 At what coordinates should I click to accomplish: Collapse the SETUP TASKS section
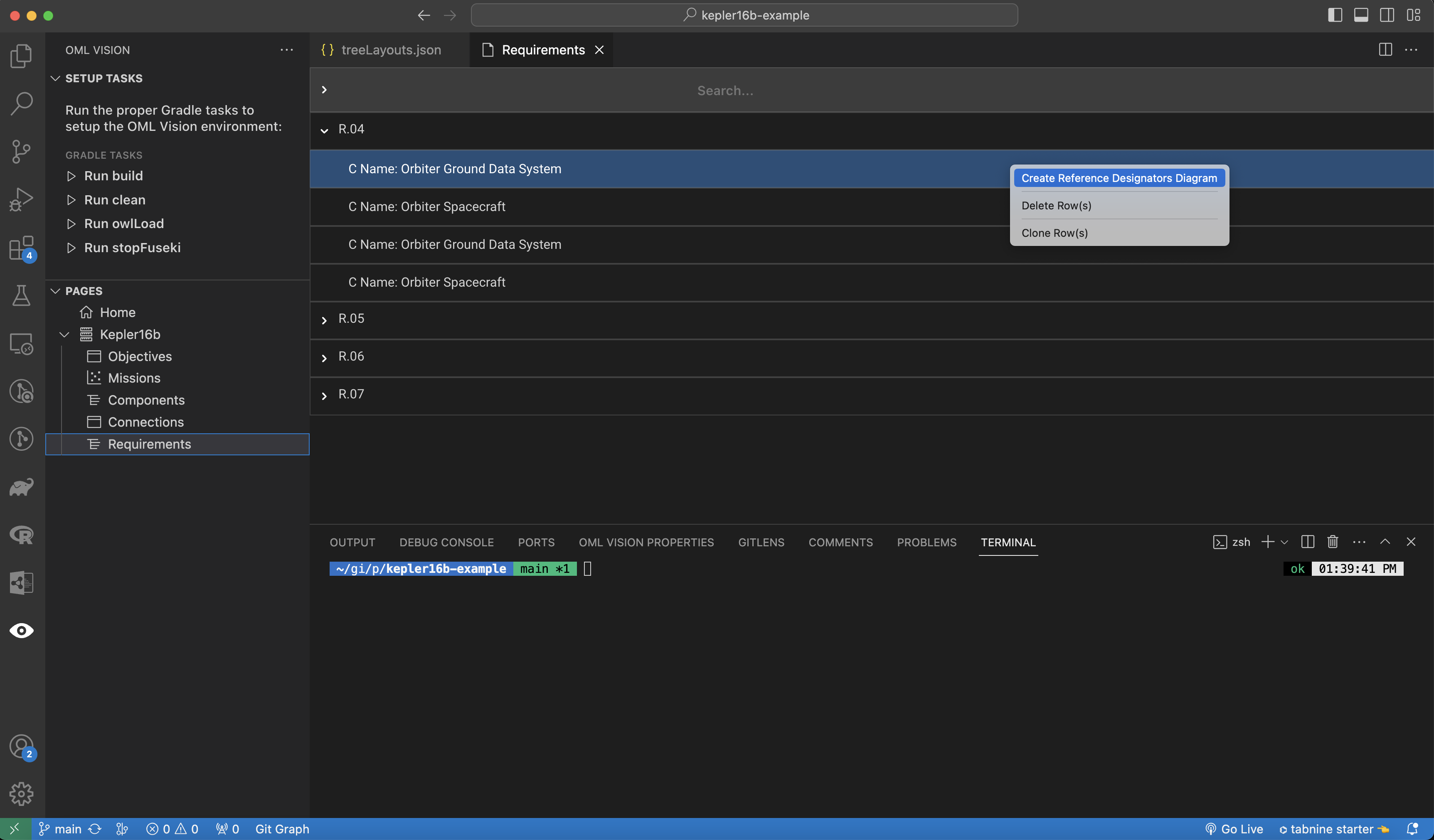(x=55, y=78)
